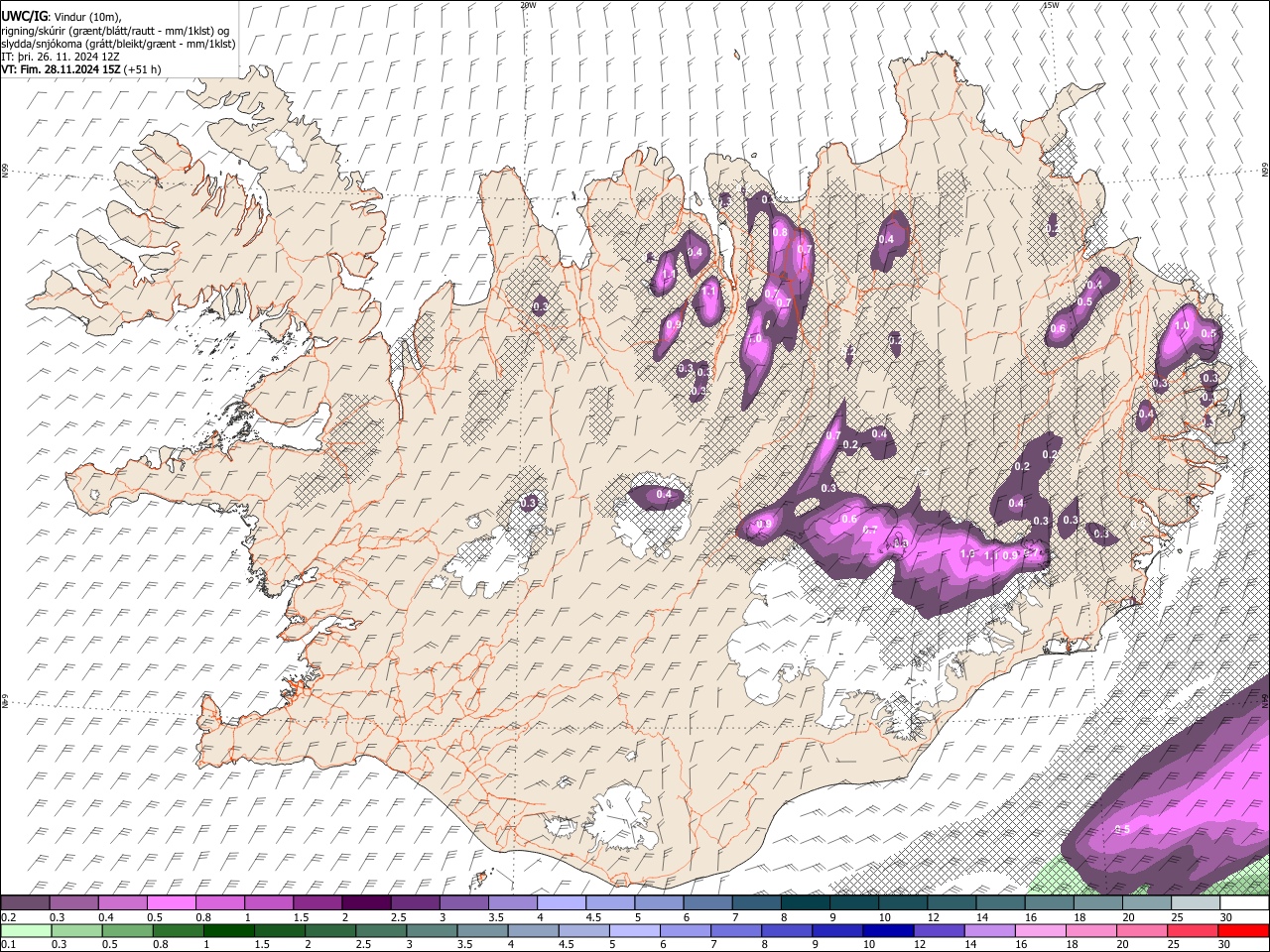Click the 15W longitude label at top
The height and width of the screenshot is (952, 1270).
point(1051,5)
